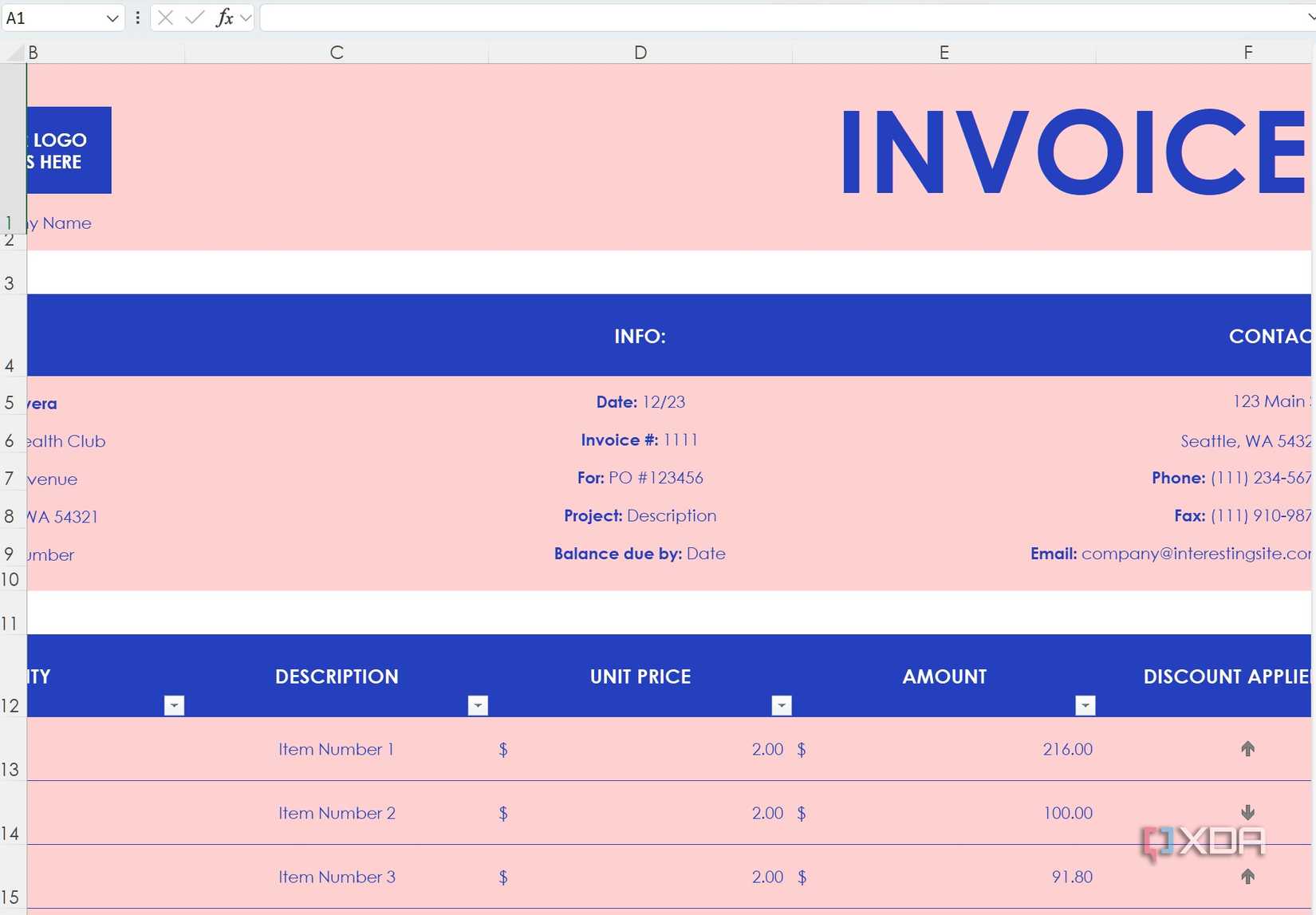Click the up arrow icon in row 13
The width and height of the screenshot is (1316, 915).
click(1247, 748)
